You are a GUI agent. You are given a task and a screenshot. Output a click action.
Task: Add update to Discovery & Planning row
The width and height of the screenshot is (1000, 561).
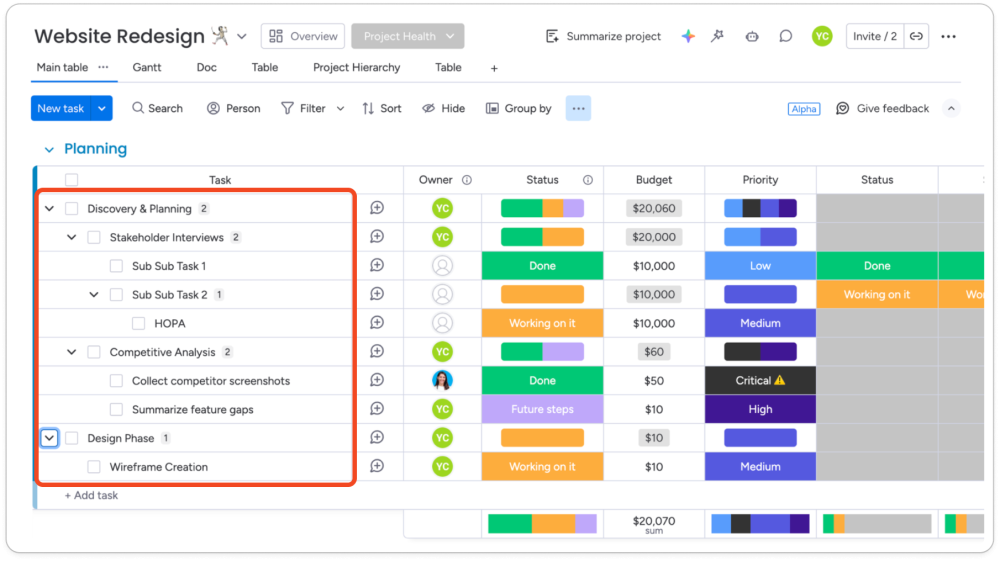click(377, 208)
